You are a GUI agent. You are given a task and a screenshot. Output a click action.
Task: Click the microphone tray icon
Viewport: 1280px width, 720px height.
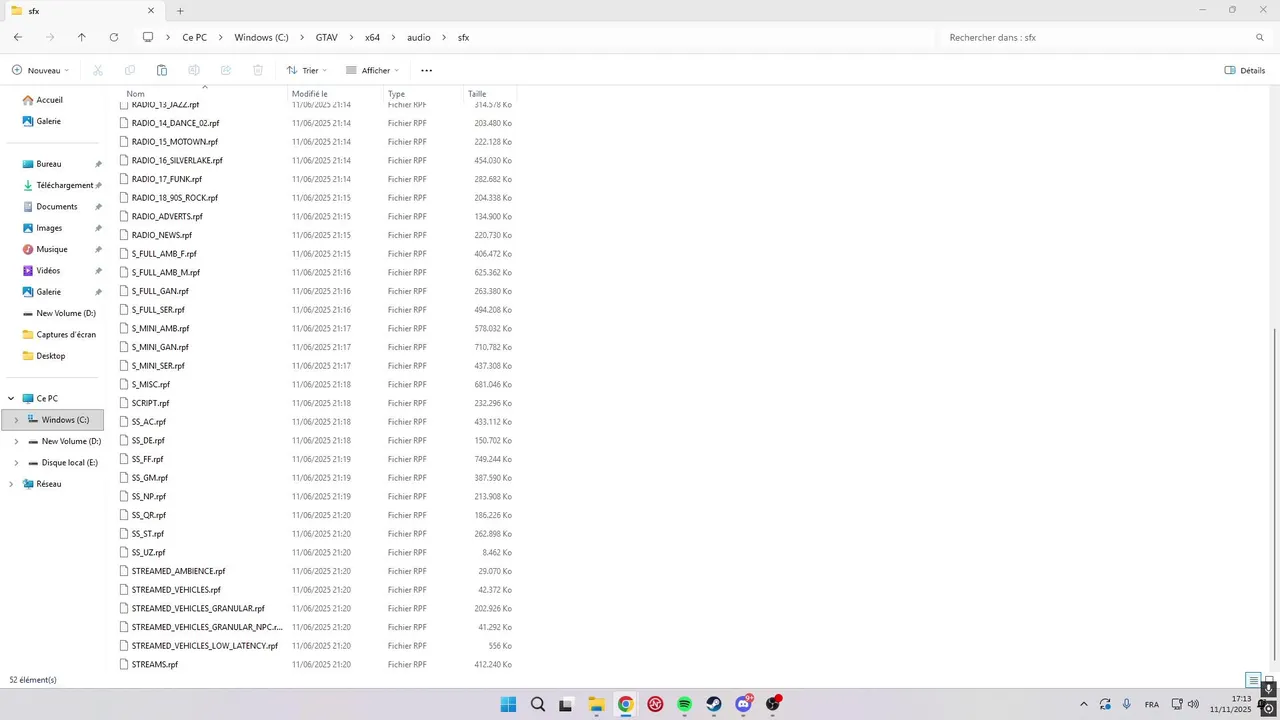click(x=1127, y=704)
